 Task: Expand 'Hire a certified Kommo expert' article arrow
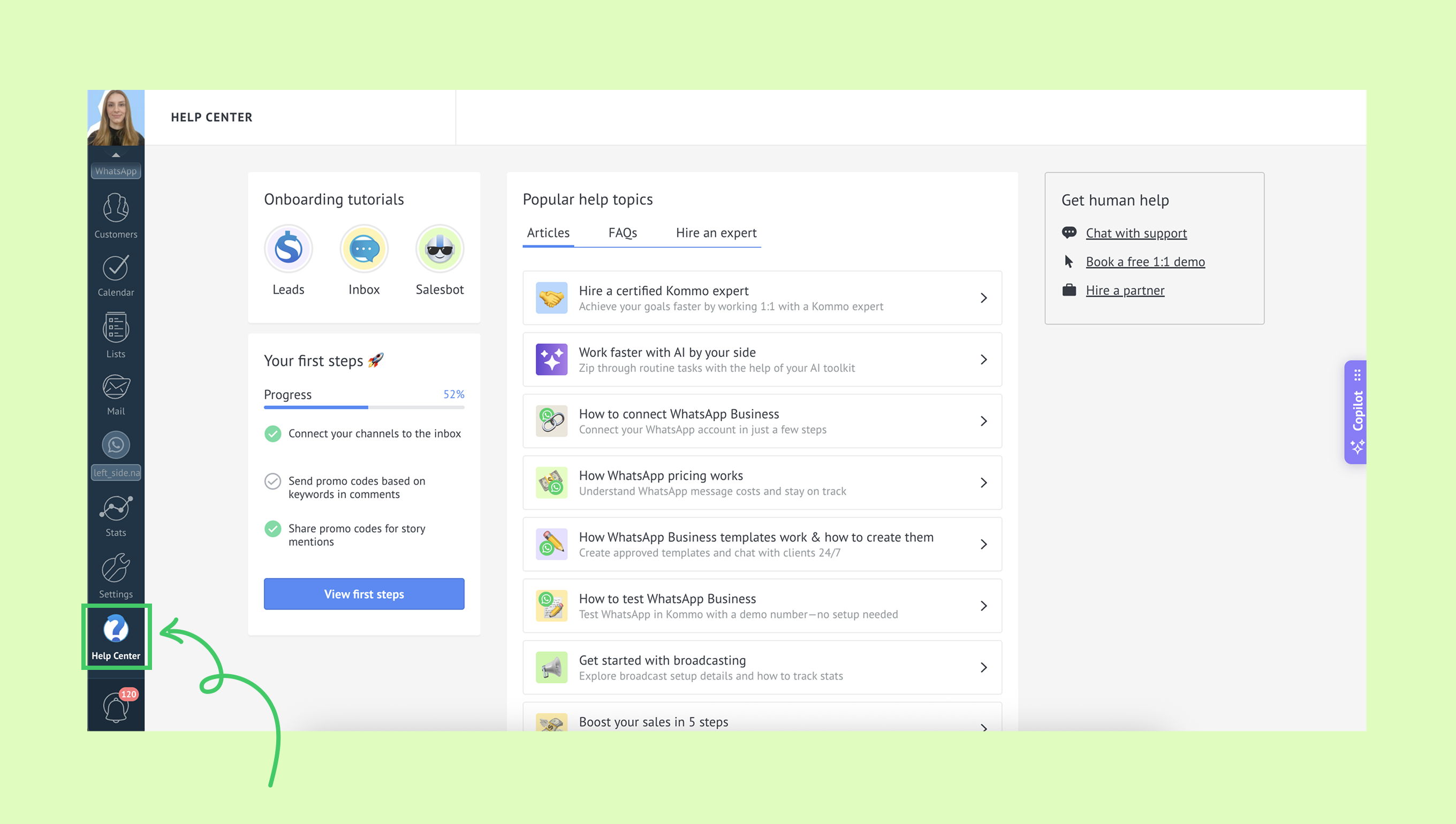pos(983,297)
